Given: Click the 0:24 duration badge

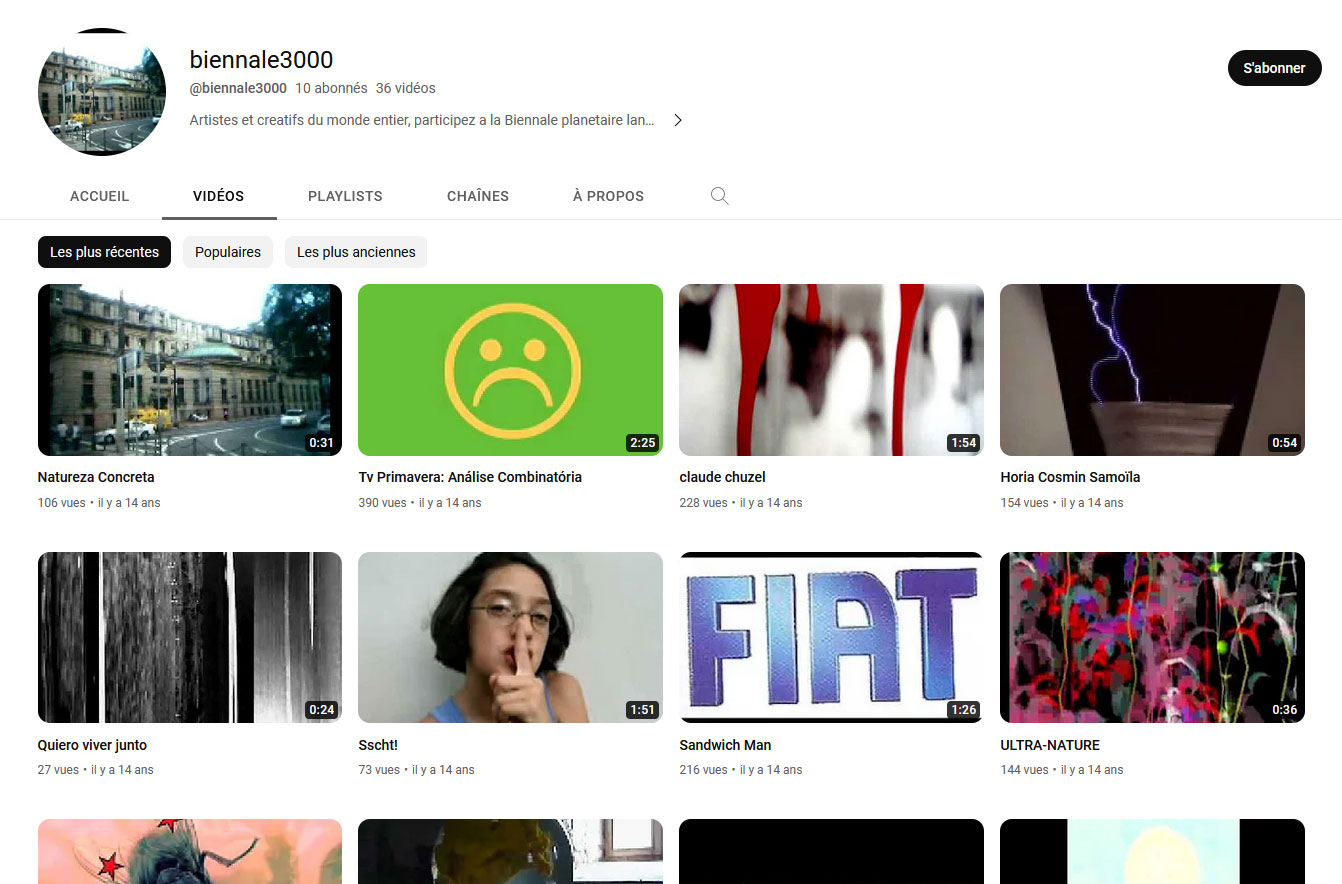Looking at the screenshot, I should tap(321, 710).
